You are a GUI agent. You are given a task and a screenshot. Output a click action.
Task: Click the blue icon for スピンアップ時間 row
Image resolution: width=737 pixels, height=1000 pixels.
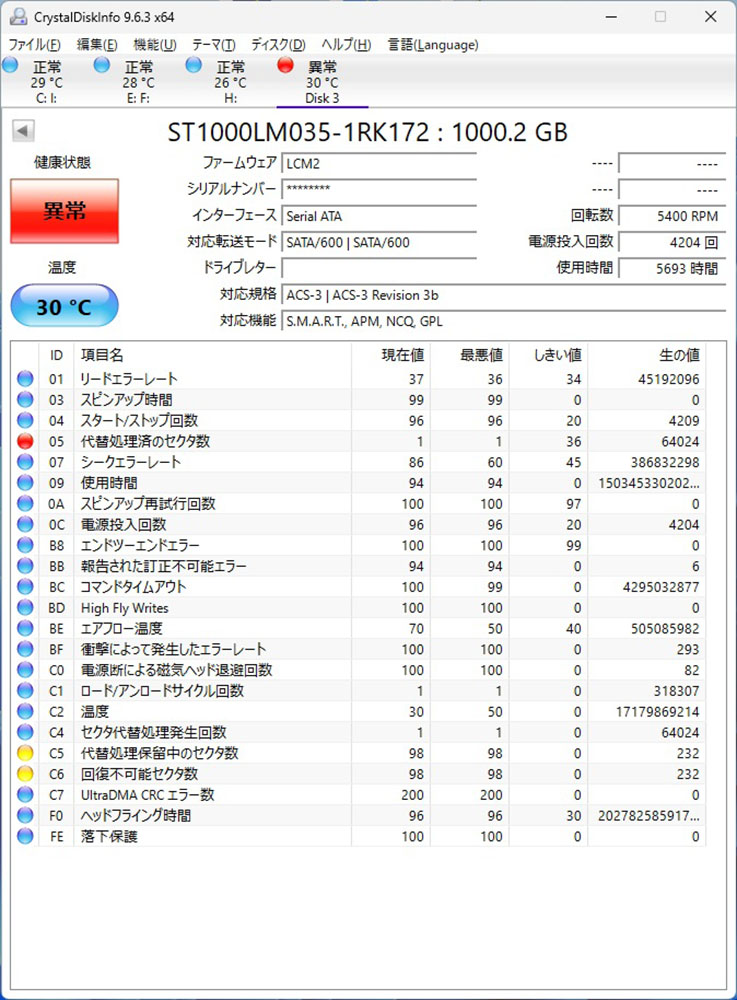tap(25, 400)
